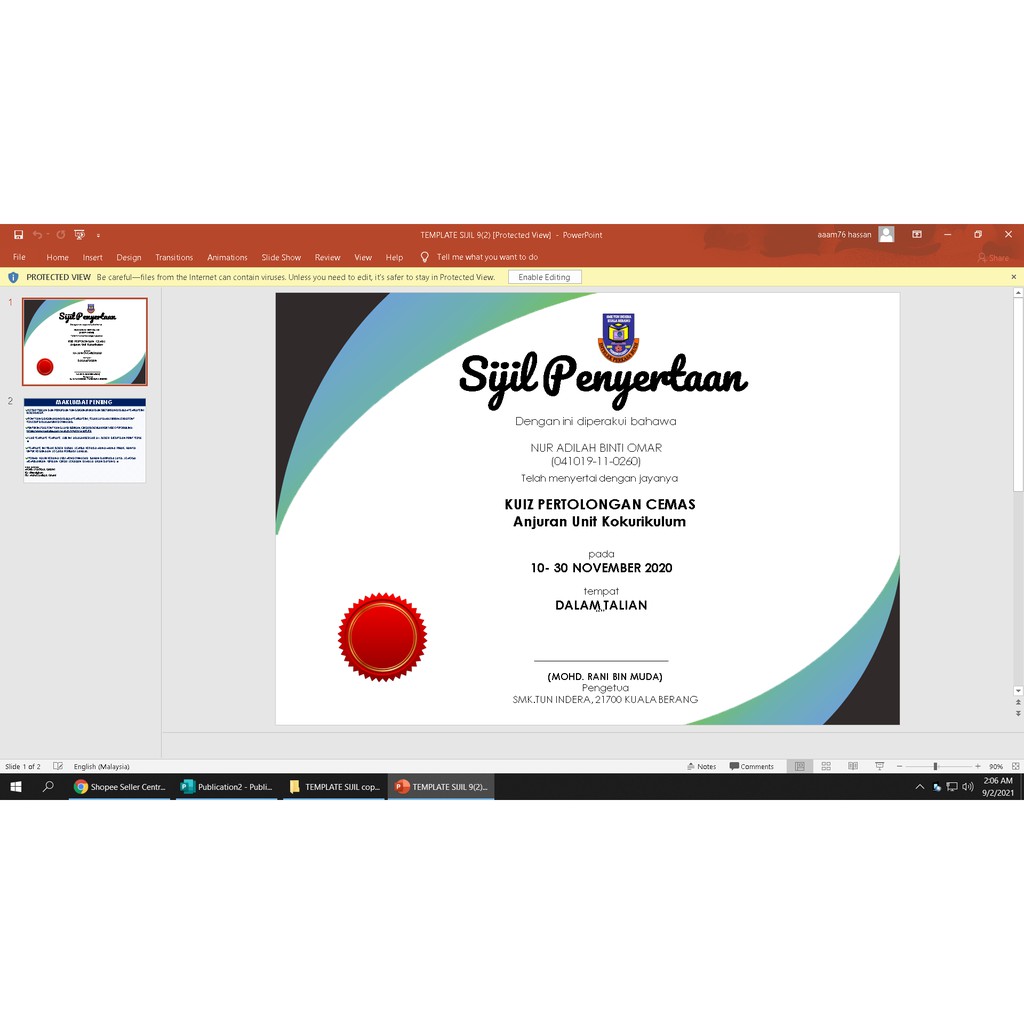The image size is (1024, 1024).
Task: Start Slide Show from status bar
Action: click(880, 766)
